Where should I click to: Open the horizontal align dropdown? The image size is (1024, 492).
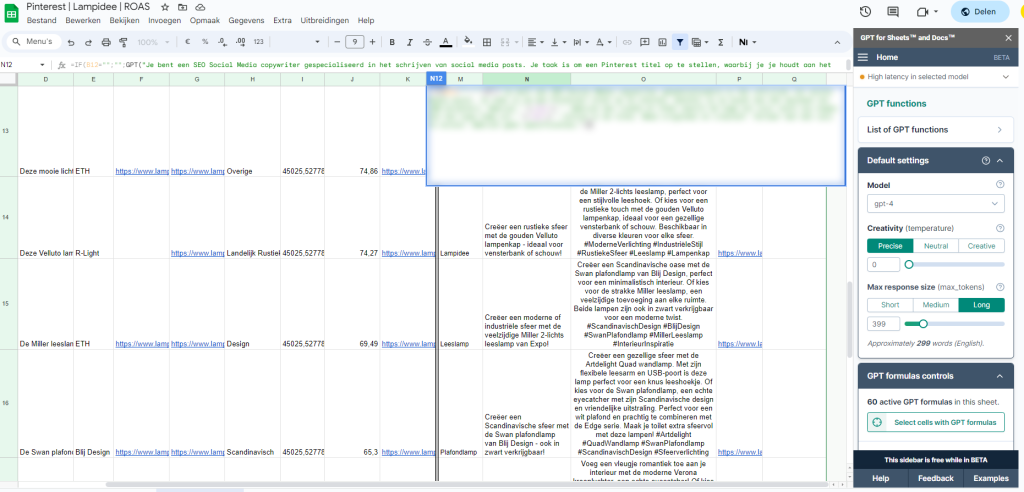point(536,42)
